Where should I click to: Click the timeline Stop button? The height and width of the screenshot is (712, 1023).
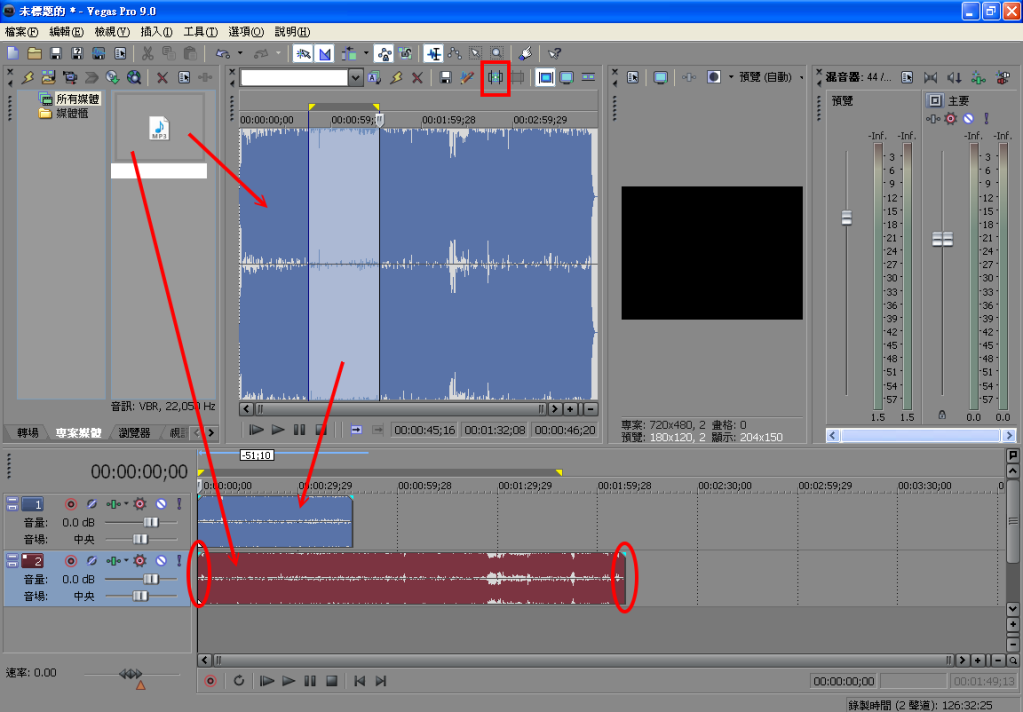(x=331, y=681)
